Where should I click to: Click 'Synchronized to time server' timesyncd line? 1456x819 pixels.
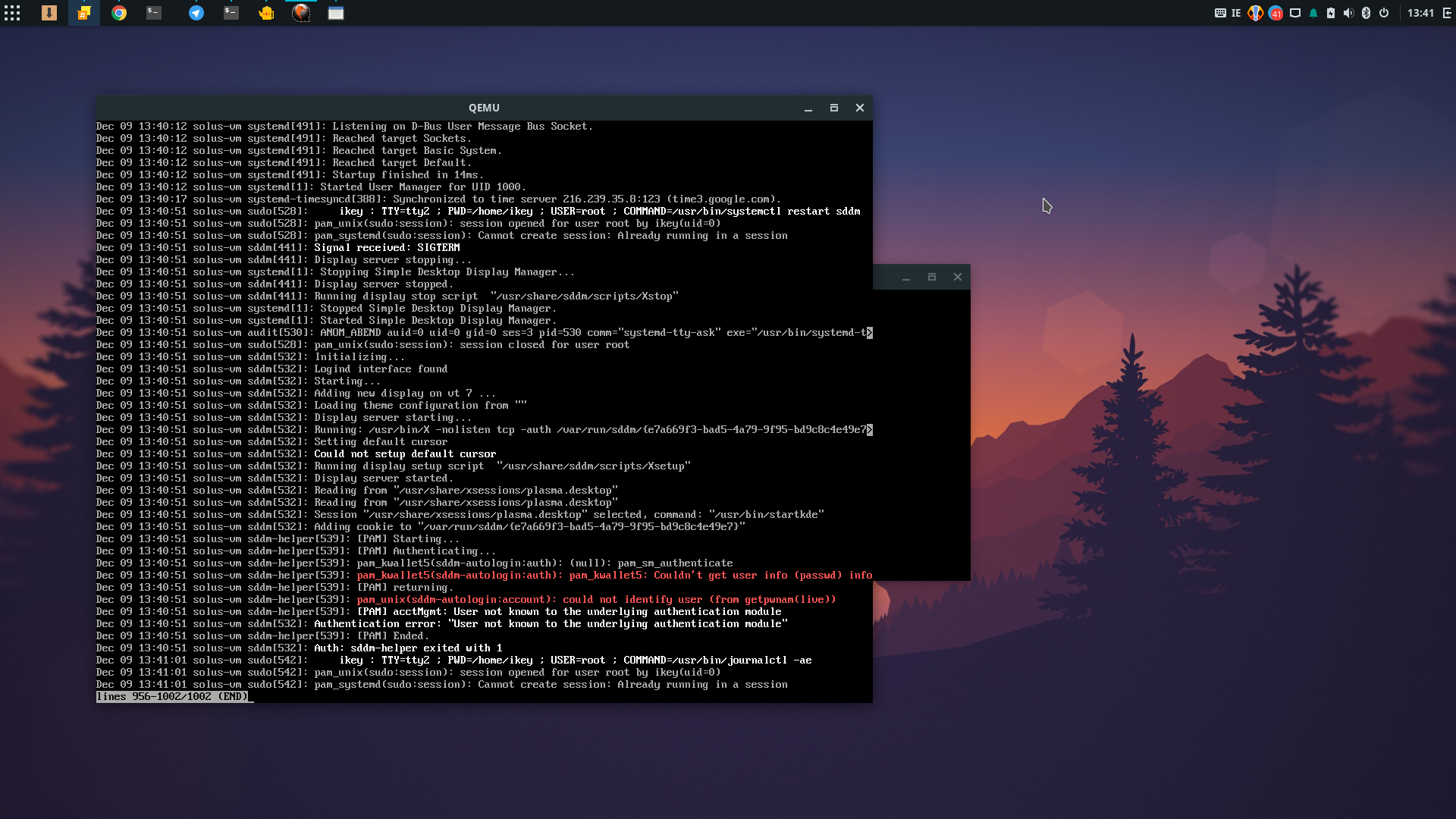click(x=439, y=199)
